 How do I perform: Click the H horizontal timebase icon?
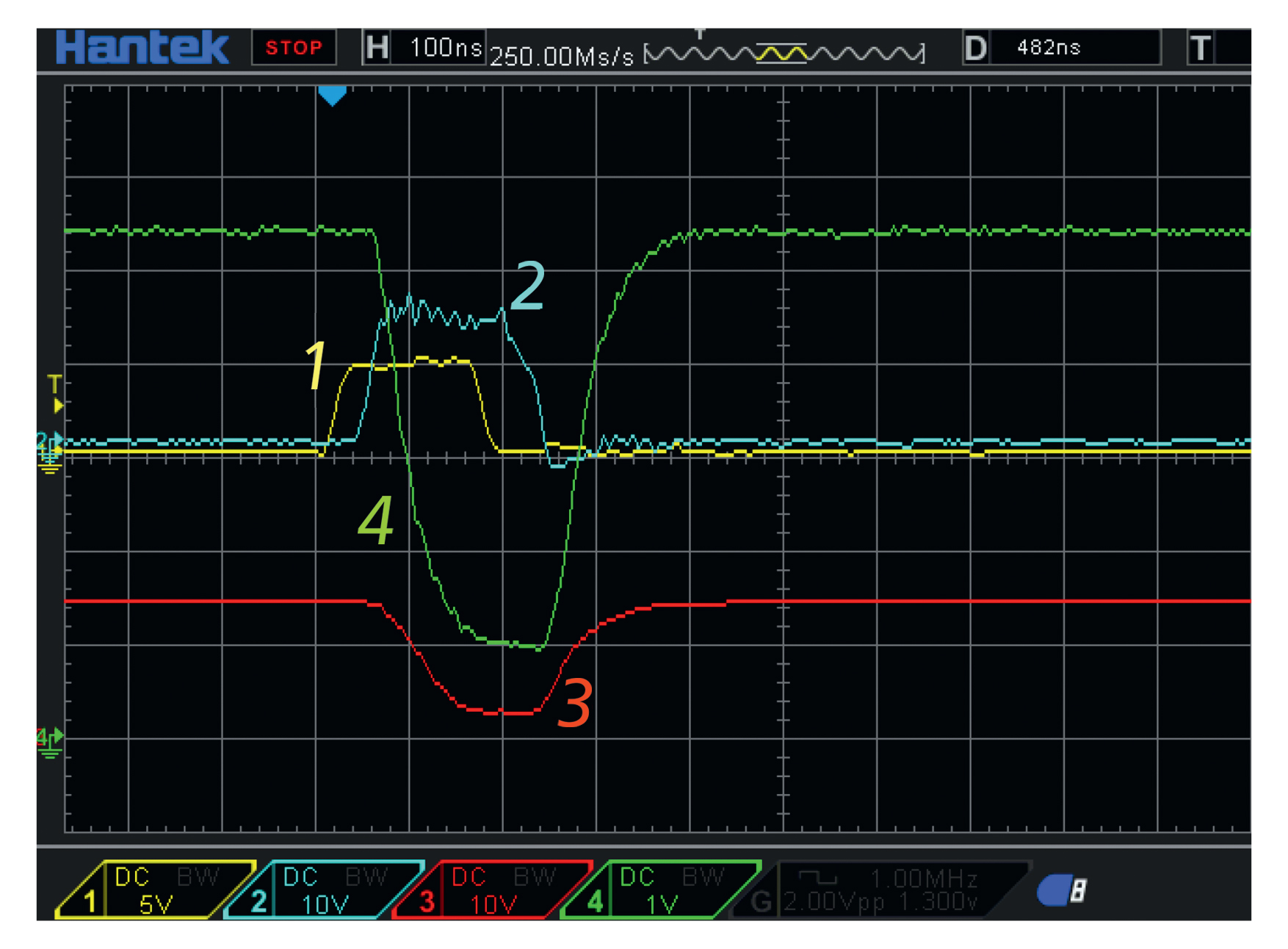pyautogui.click(x=377, y=48)
